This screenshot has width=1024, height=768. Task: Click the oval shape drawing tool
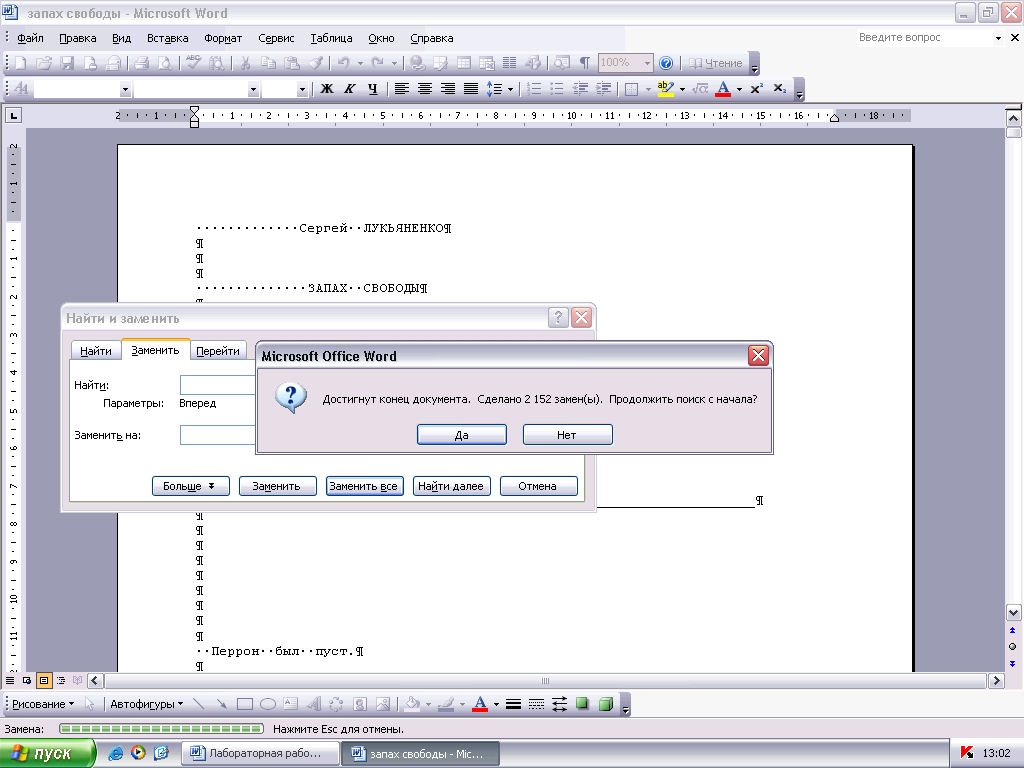click(x=268, y=704)
